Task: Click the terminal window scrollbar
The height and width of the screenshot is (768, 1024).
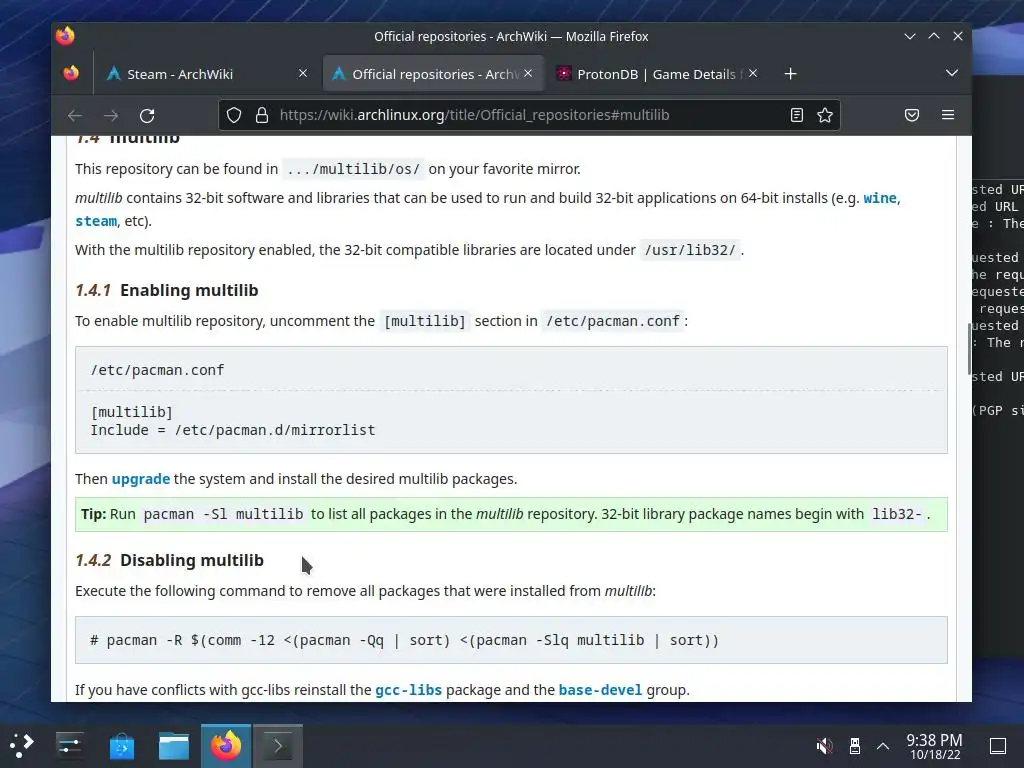Action: pyautogui.click(x=968, y=348)
